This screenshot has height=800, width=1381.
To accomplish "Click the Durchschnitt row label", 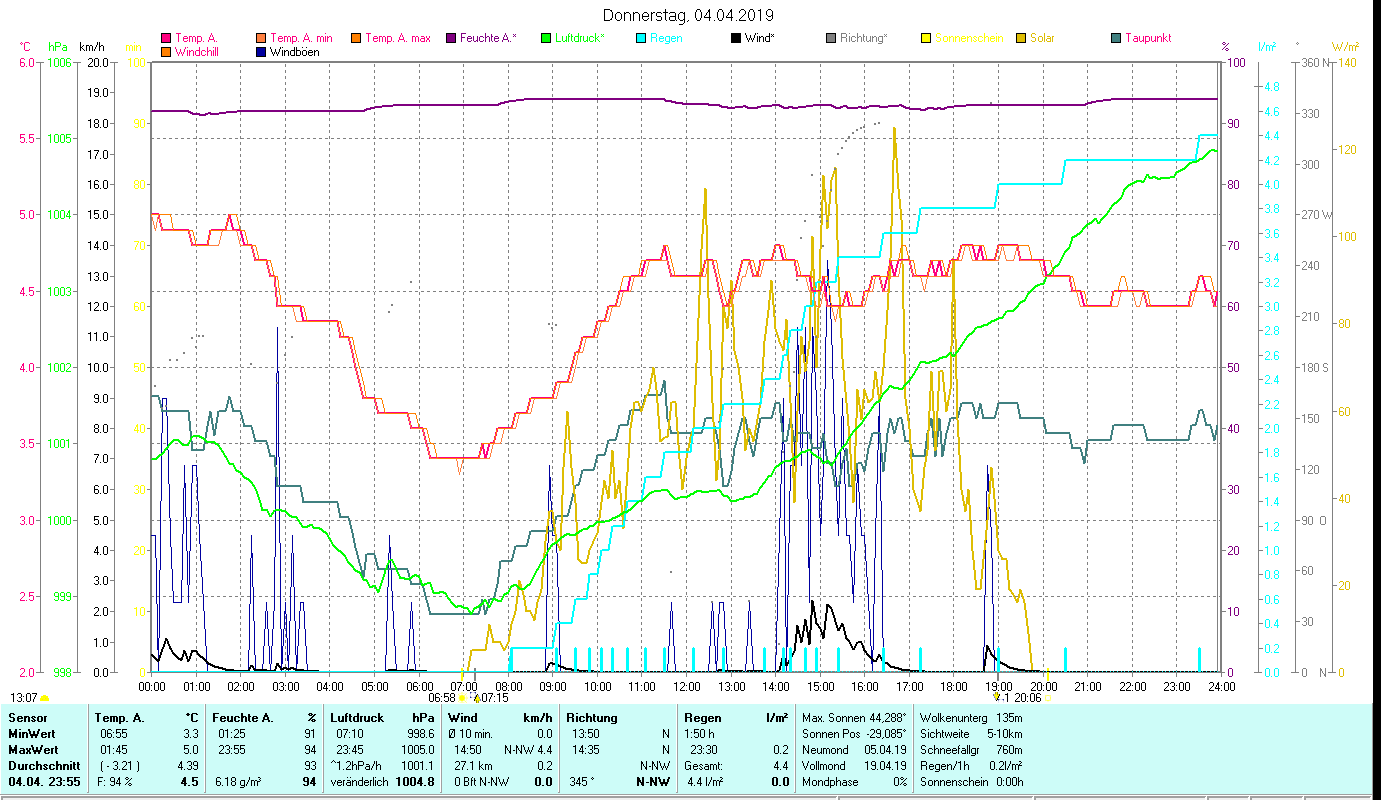I will click(43, 764).
